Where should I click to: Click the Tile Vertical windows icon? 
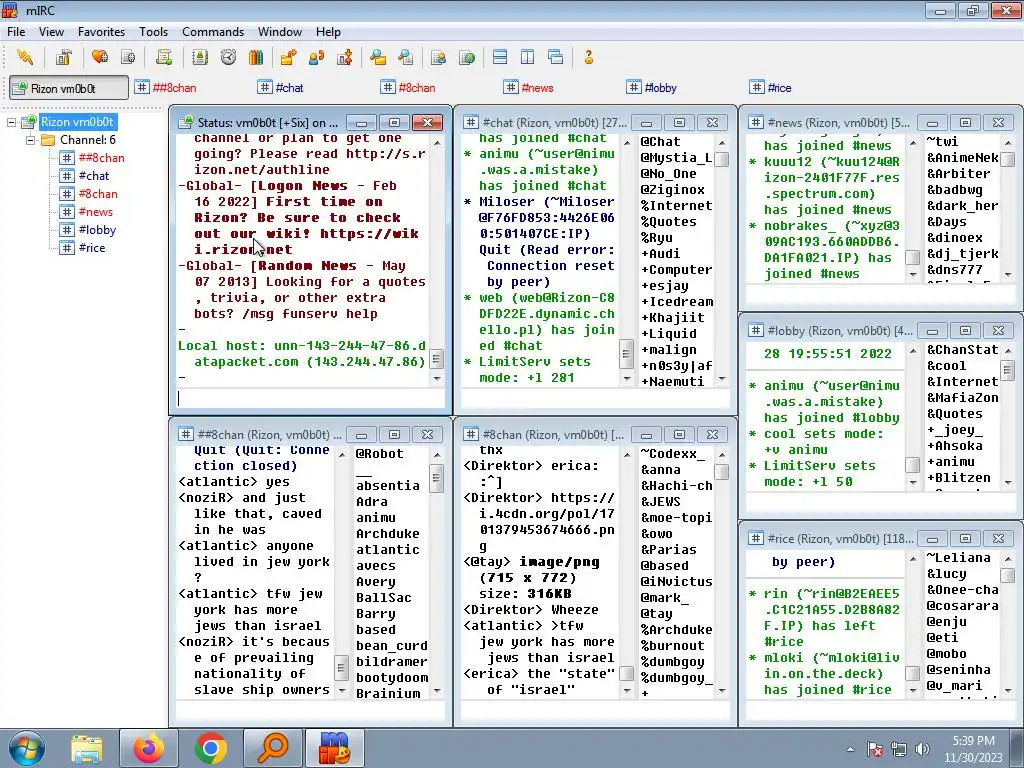coord(528,57)
